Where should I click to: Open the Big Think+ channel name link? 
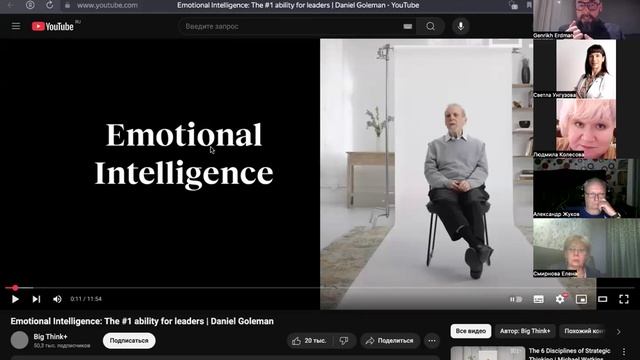pyautogui.click(x=51, y=337)
